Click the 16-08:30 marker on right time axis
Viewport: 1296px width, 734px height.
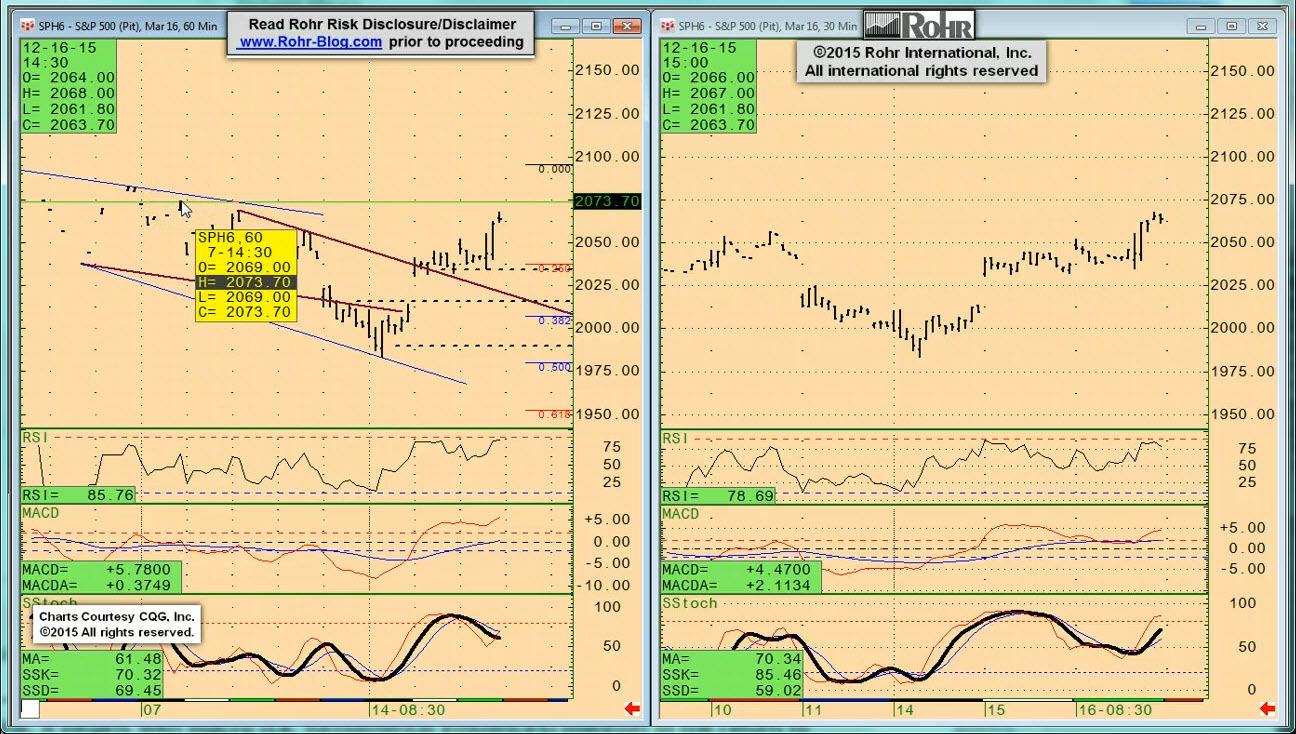click(1114, 710)
